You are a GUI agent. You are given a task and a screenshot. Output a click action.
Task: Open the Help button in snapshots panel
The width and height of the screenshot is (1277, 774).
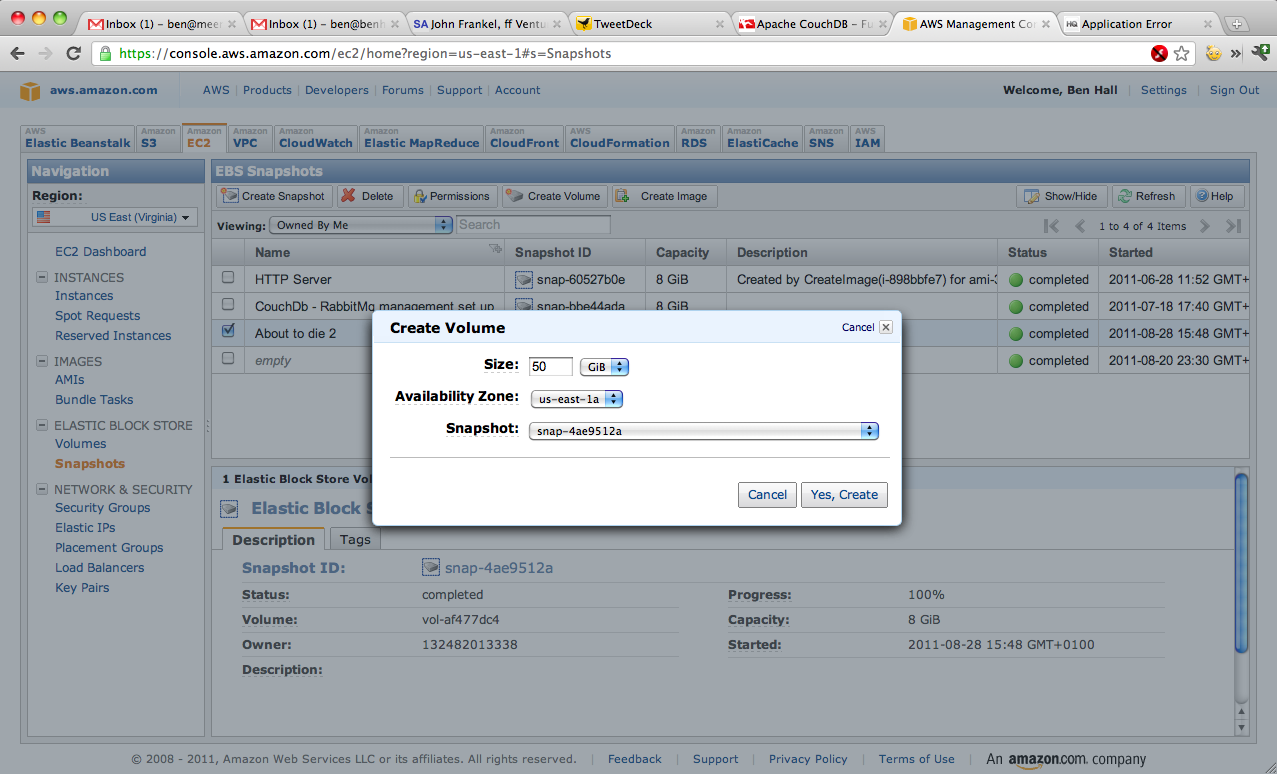tap(1215, 196)
